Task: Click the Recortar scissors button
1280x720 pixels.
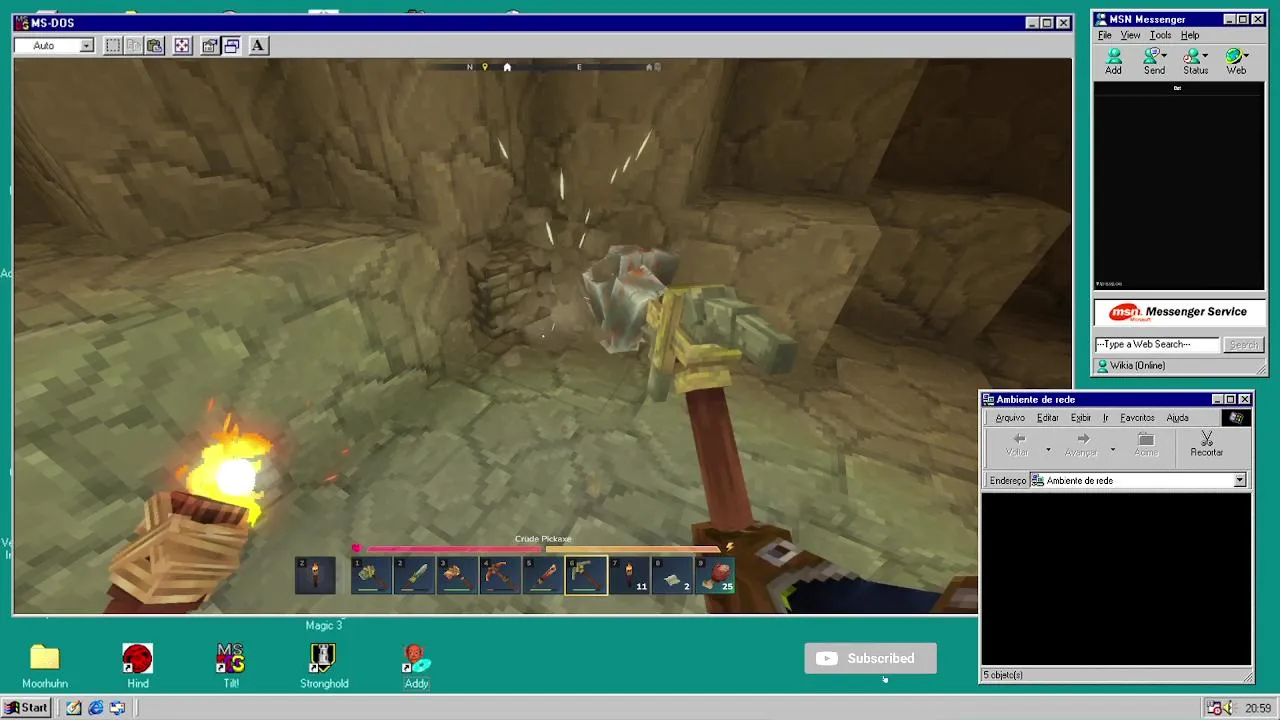Action: [1206, 445]
